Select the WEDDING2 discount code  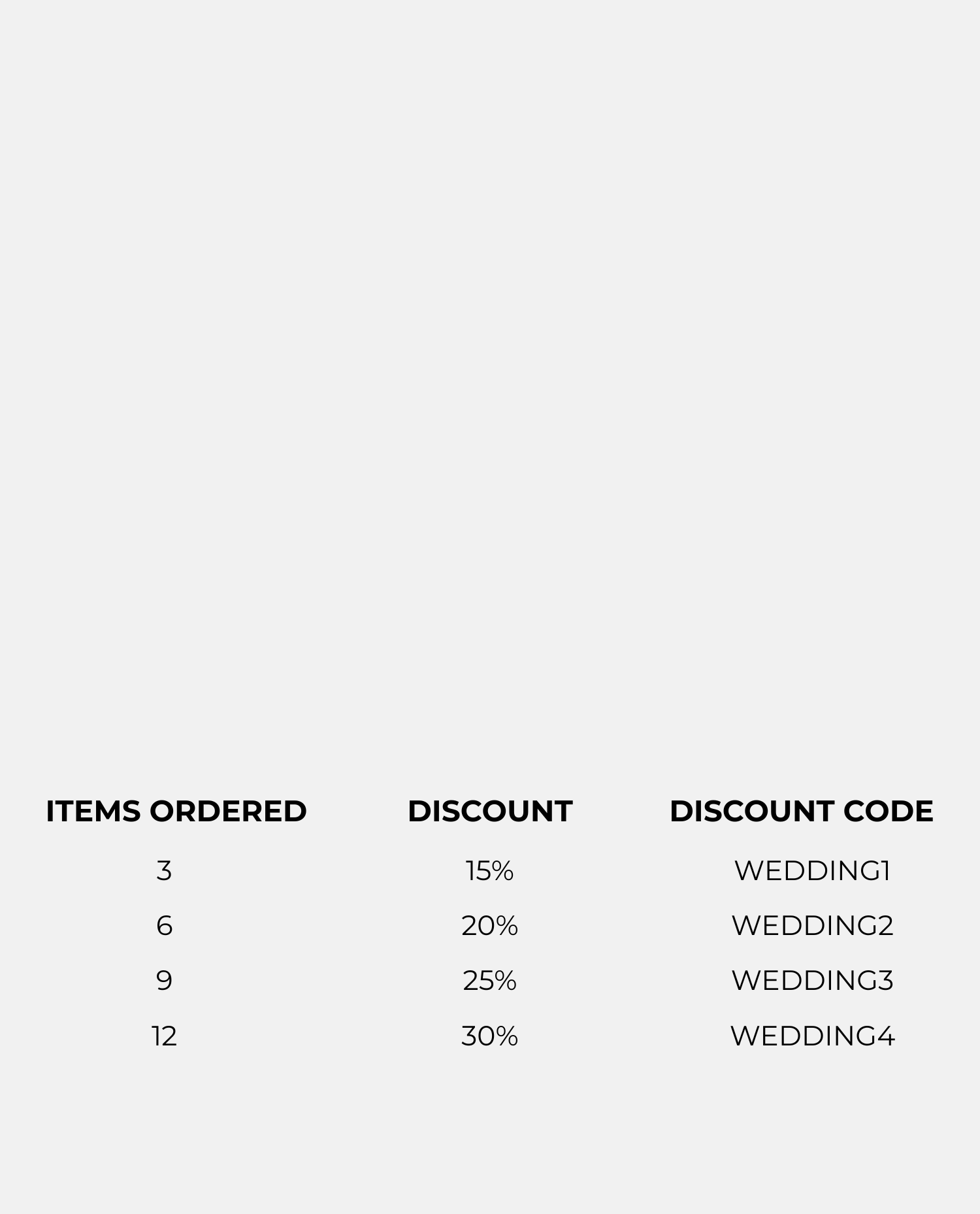point(812,926)
